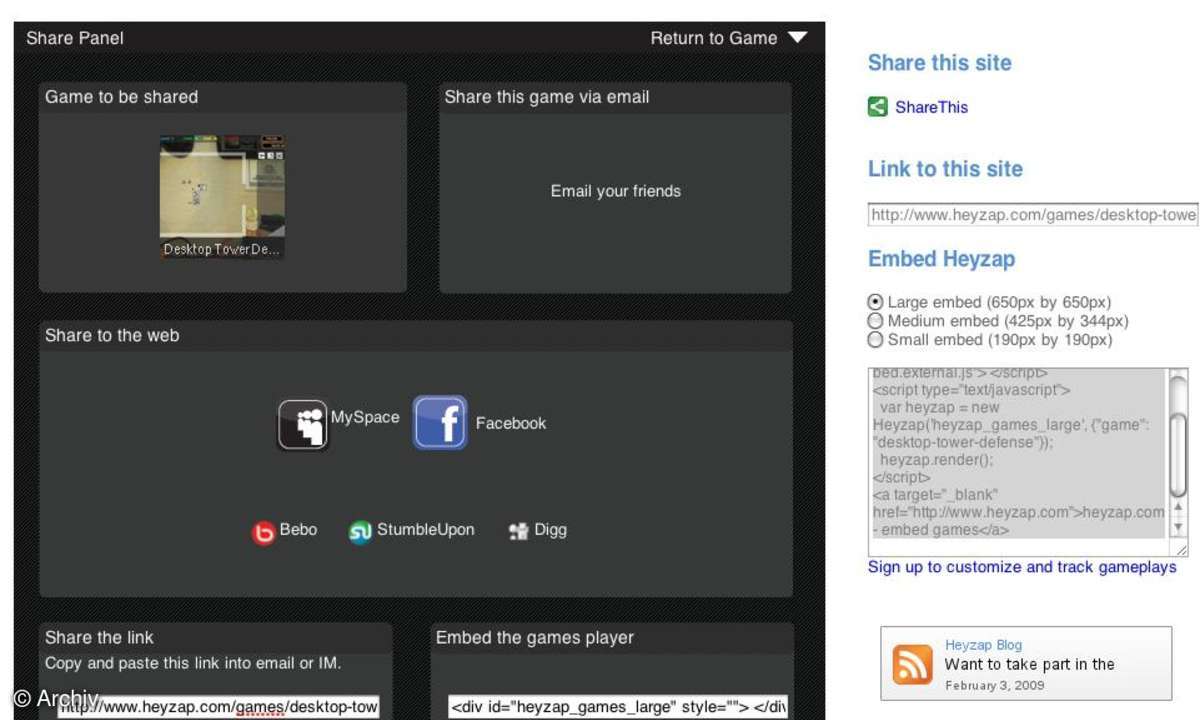Click the MySpace share icon
This screenshot has height=720, width=1200.
coord(303,424)
